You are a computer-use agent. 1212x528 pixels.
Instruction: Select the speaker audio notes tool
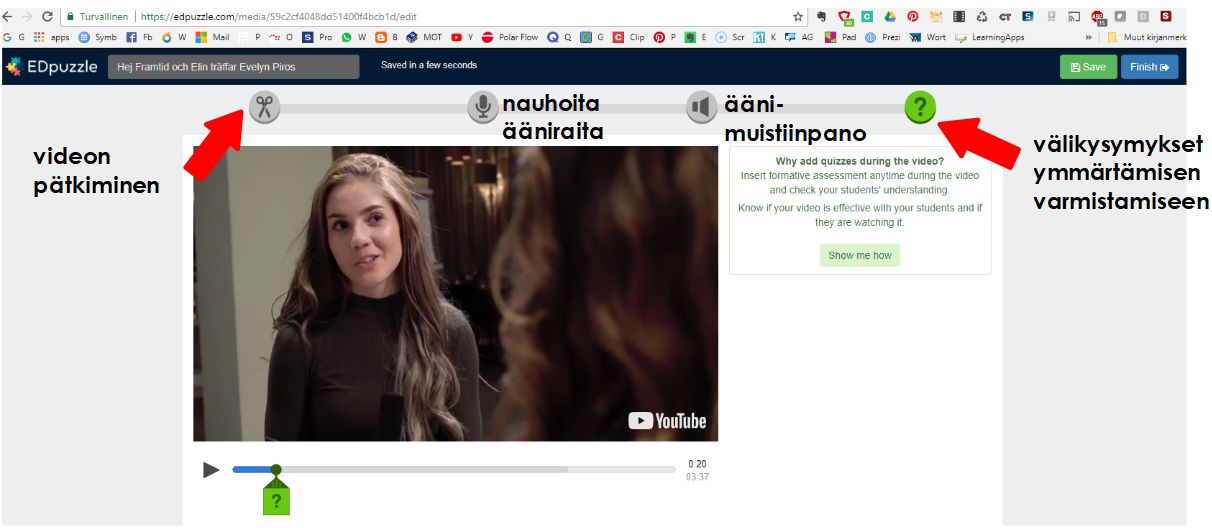pos(702,107)
